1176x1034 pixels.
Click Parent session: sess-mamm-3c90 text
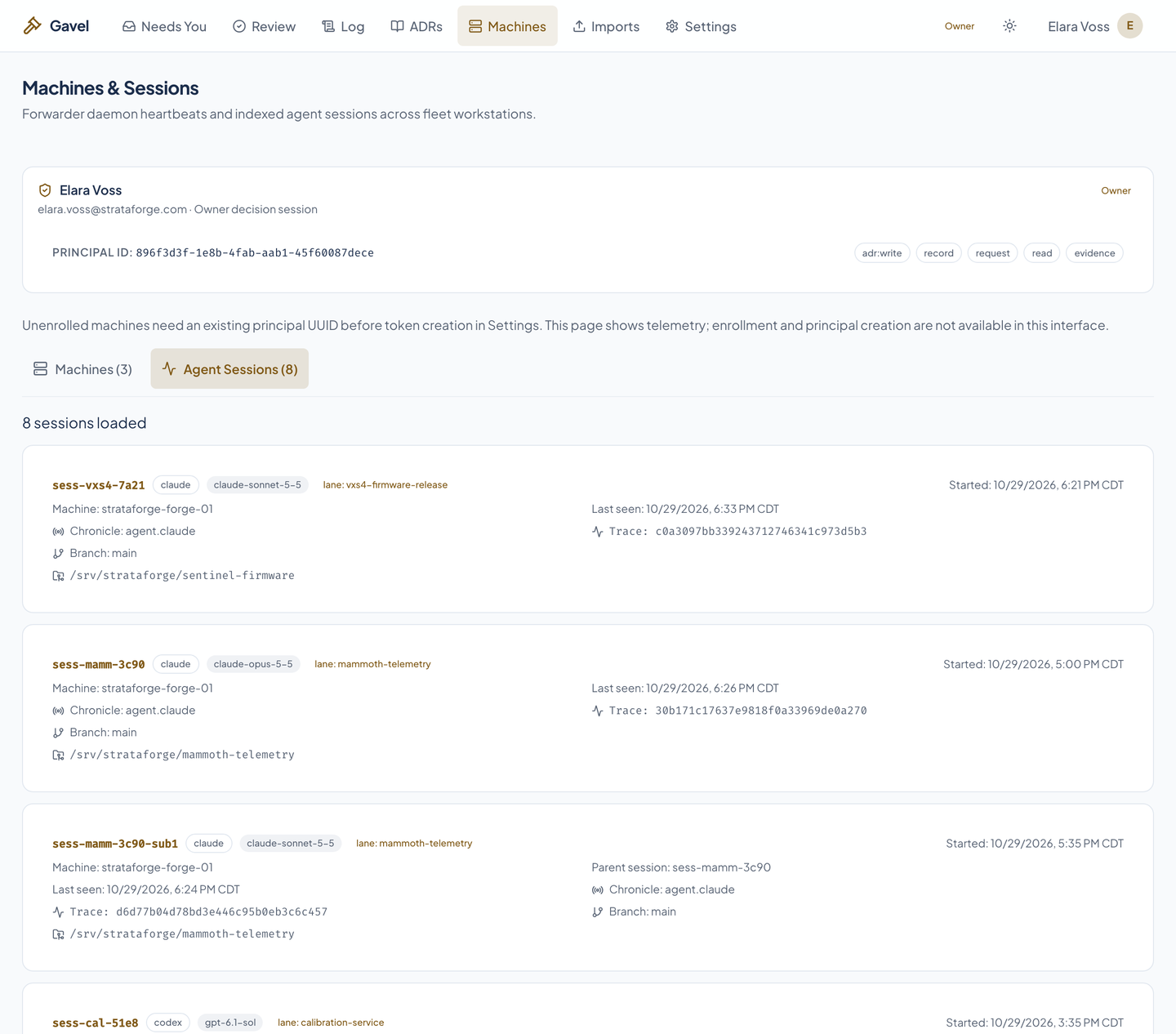point(681,867)
